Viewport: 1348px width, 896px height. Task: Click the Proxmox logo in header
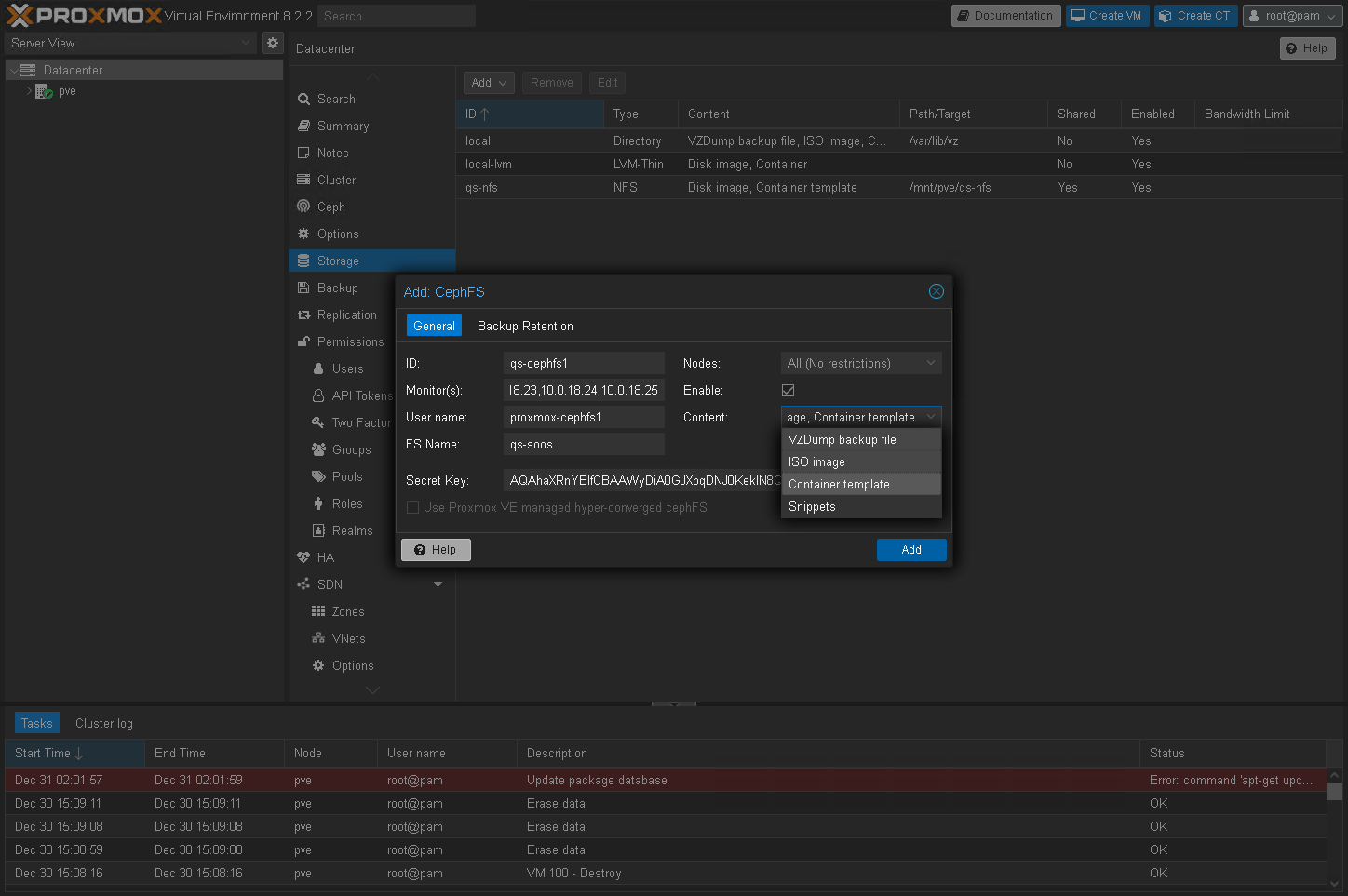click(x=84, y=16)
